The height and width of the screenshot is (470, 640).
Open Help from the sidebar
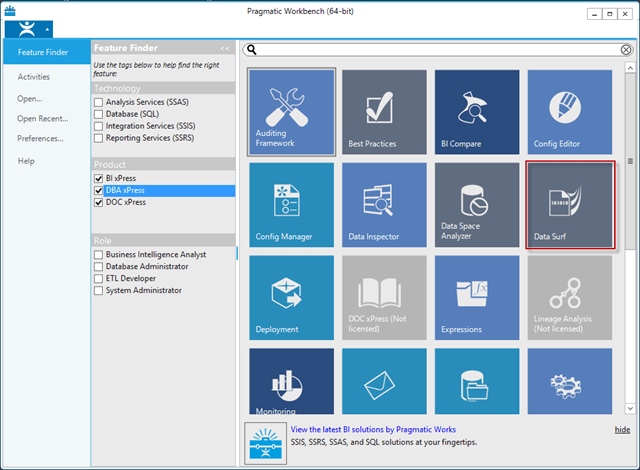point(26,161)
